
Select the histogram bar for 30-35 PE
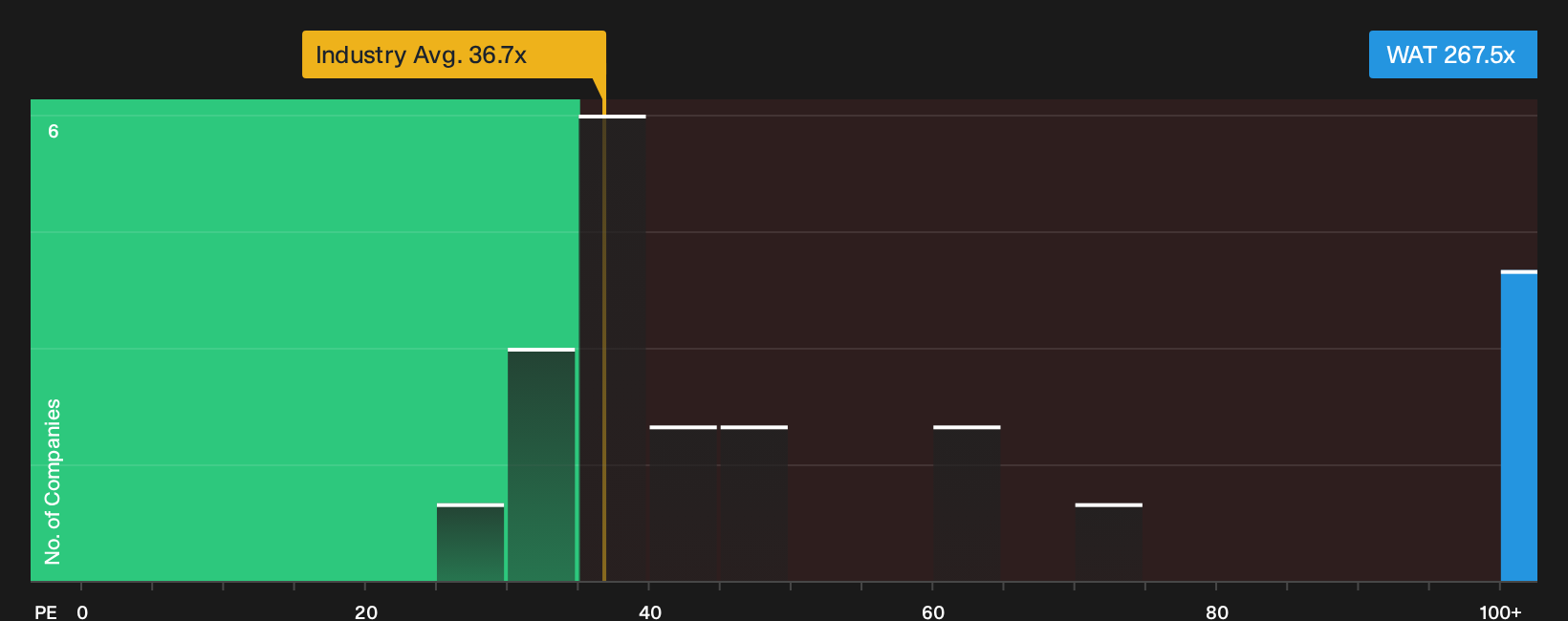[x=541, y=465]
